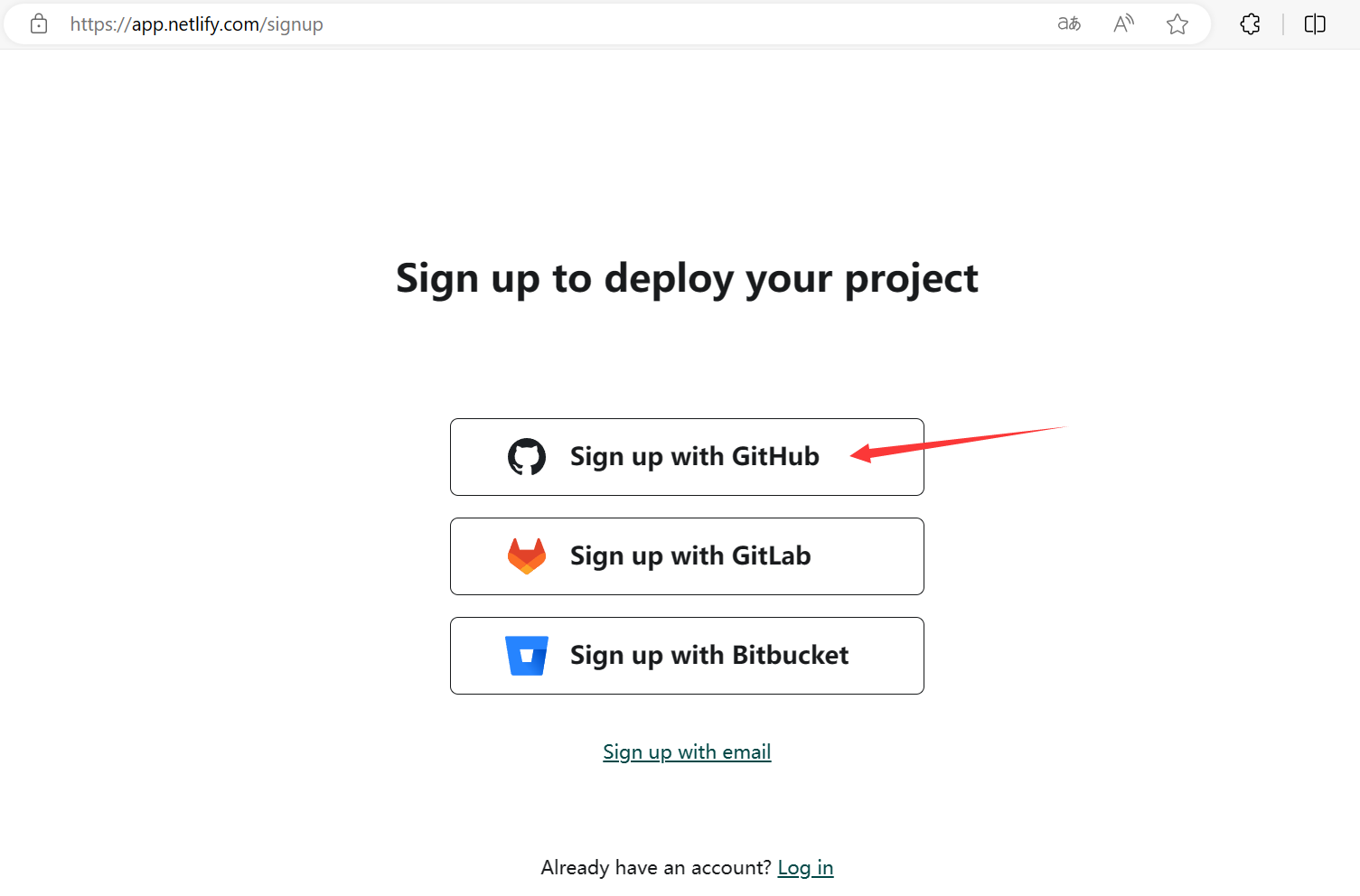1360x896 pixels.
Task: Toggle the split screen icon
Action: point(1315,24)
